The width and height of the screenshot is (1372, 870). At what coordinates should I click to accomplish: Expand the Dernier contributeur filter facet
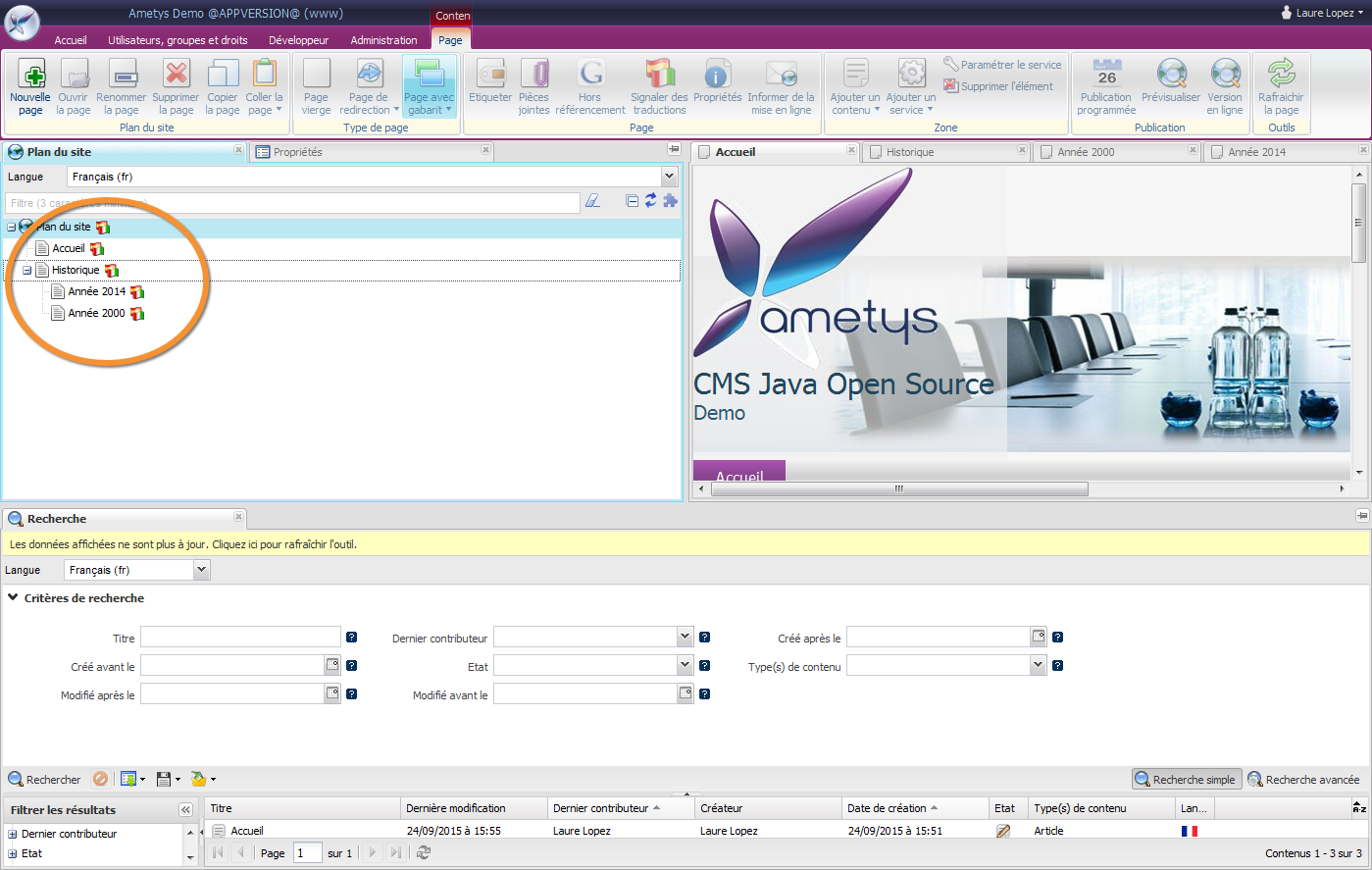pyautogui.click(x=13, y=834)
